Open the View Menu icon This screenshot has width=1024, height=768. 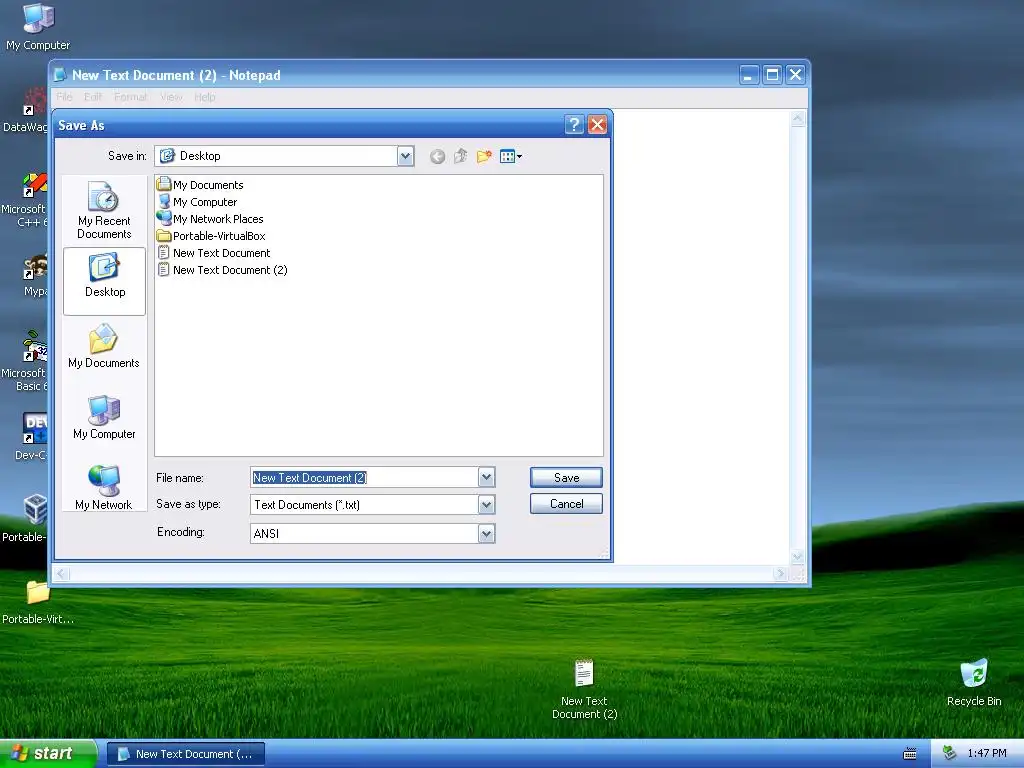[511, 156]
